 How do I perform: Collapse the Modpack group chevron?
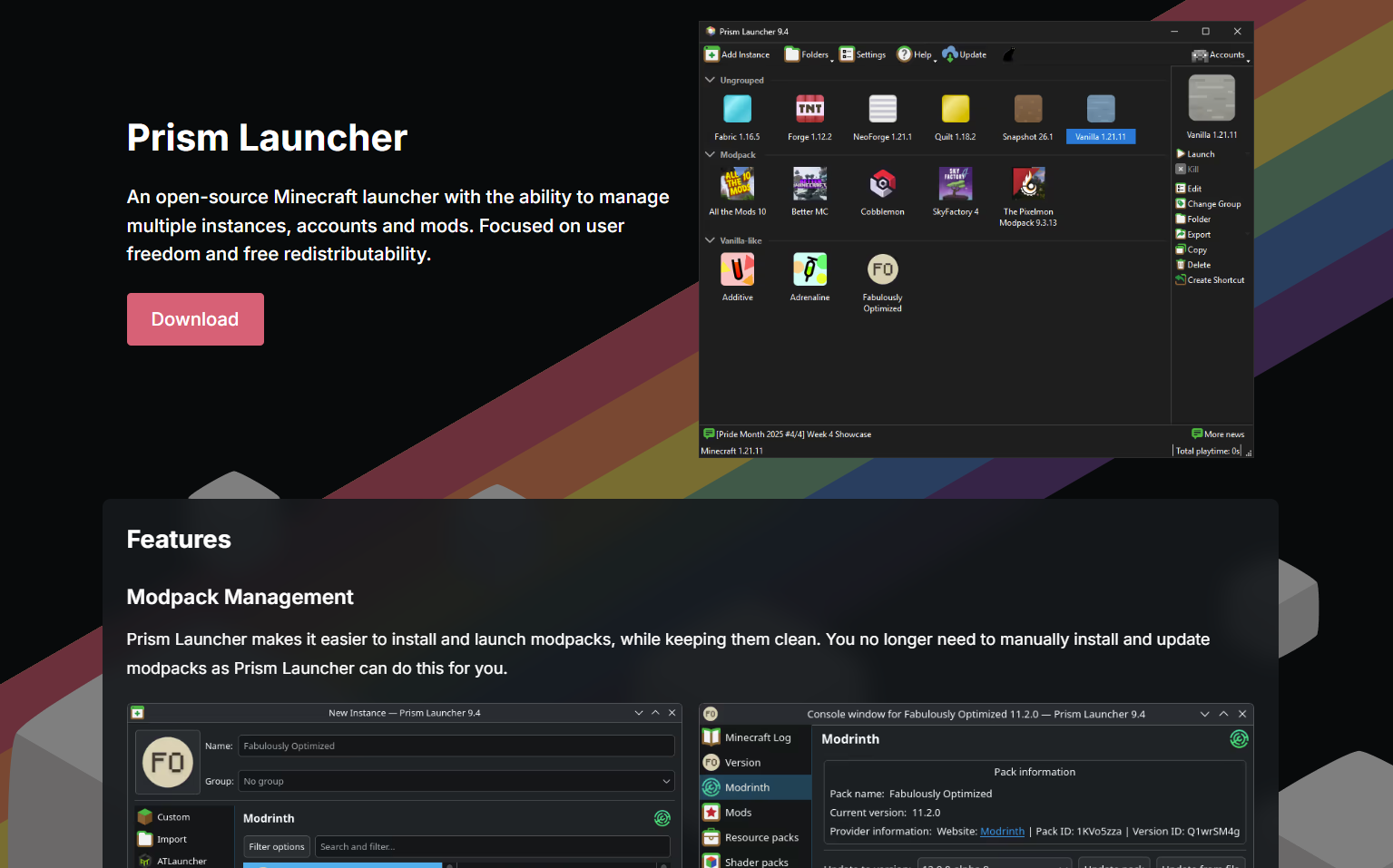coord(710,155)
